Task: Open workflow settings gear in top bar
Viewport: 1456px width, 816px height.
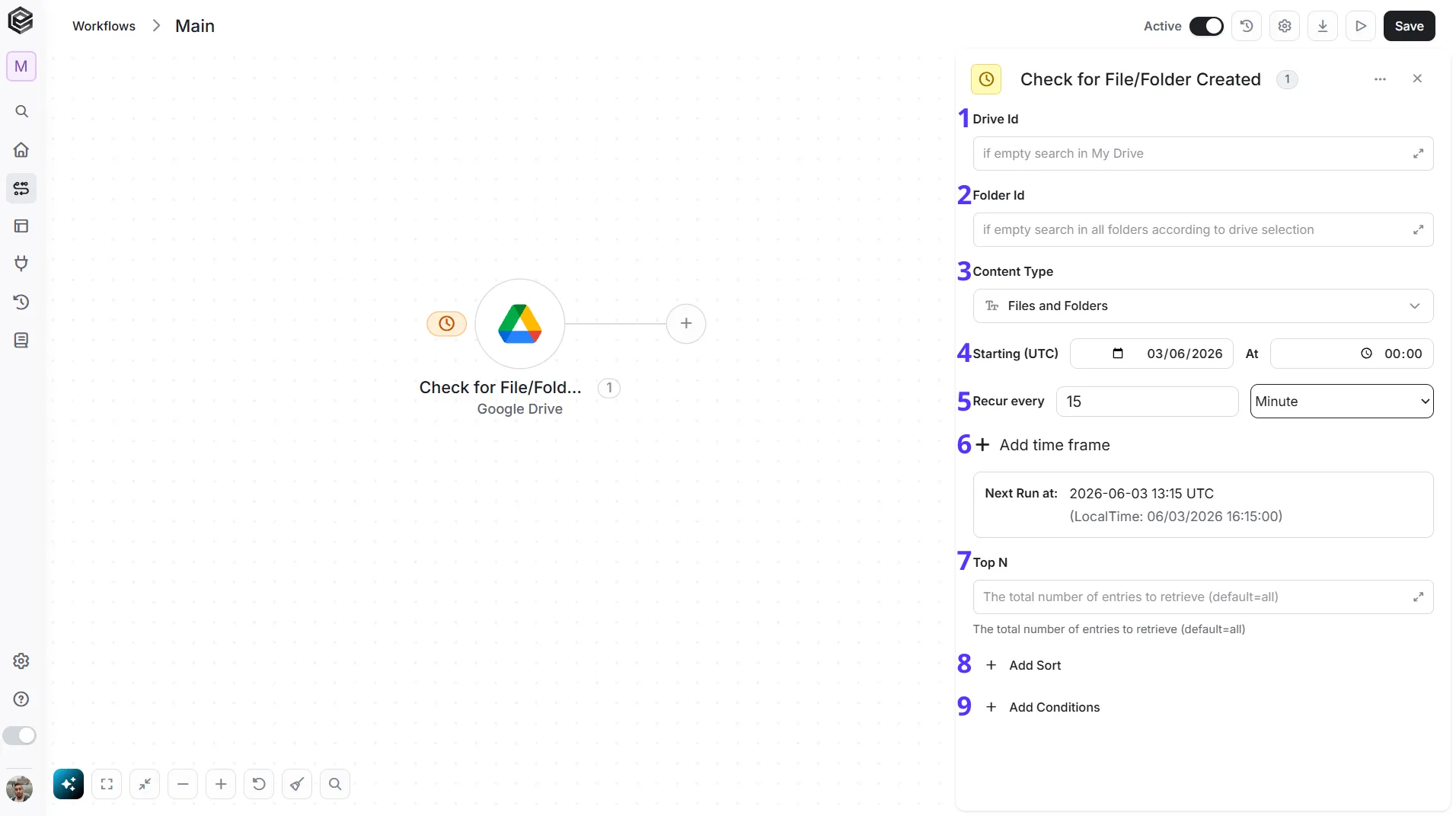Action: (1285, 26)
